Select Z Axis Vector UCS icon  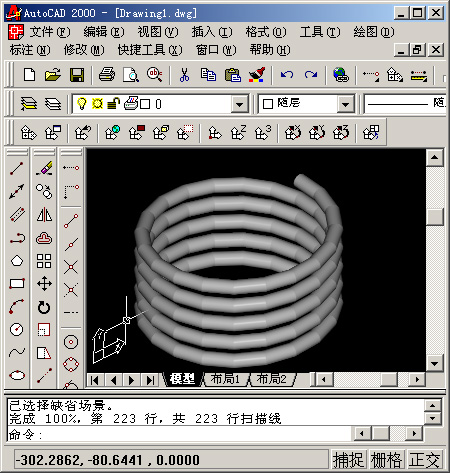tap(239, 133)
